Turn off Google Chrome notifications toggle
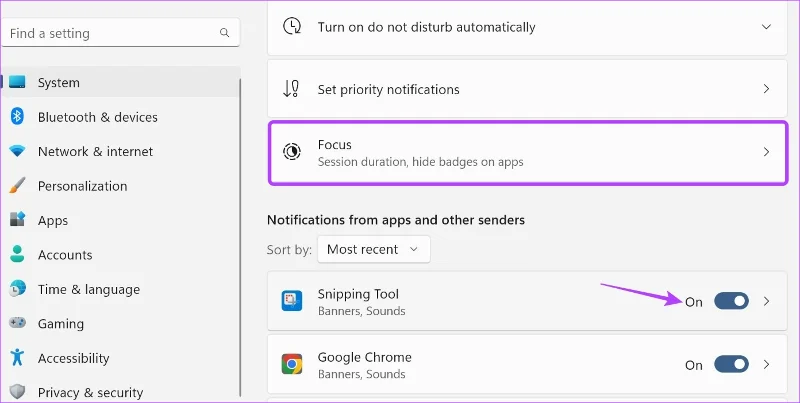The image size is (800, 403). (x=731, y=364)
